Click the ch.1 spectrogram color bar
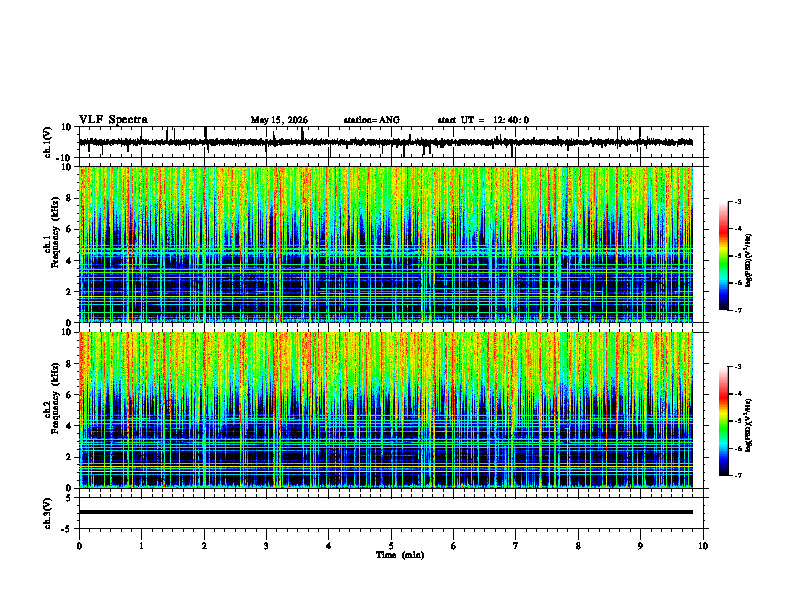The height and width of the screenshot is (612, 792). (724, 256)
